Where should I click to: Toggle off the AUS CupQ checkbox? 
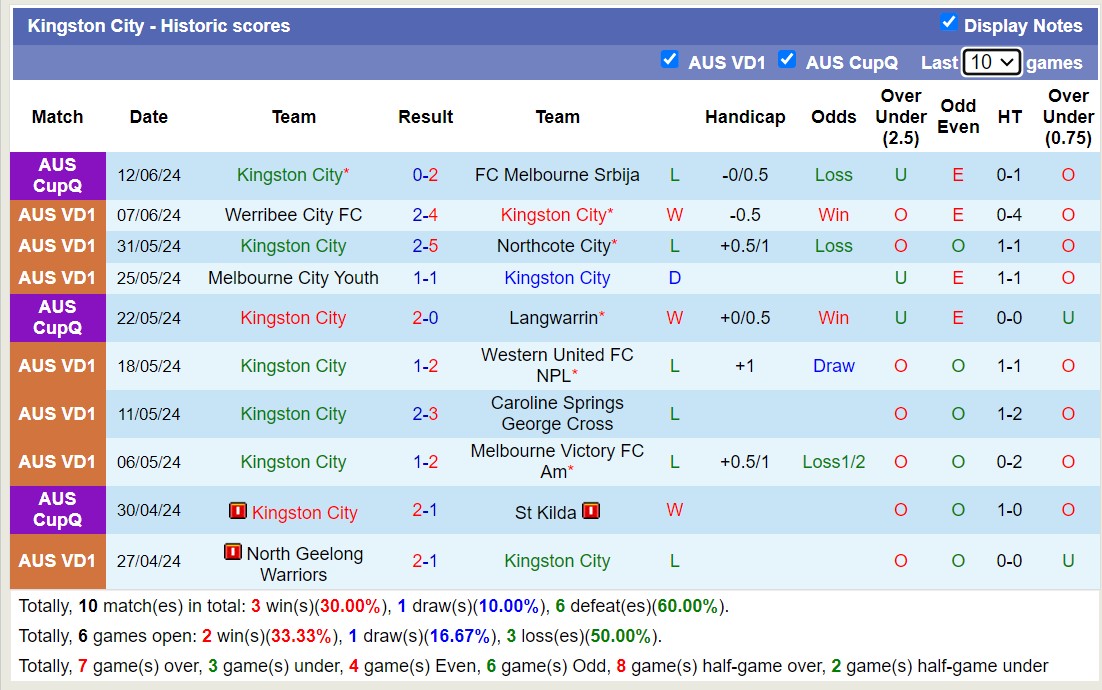click(x=787, y=61)
